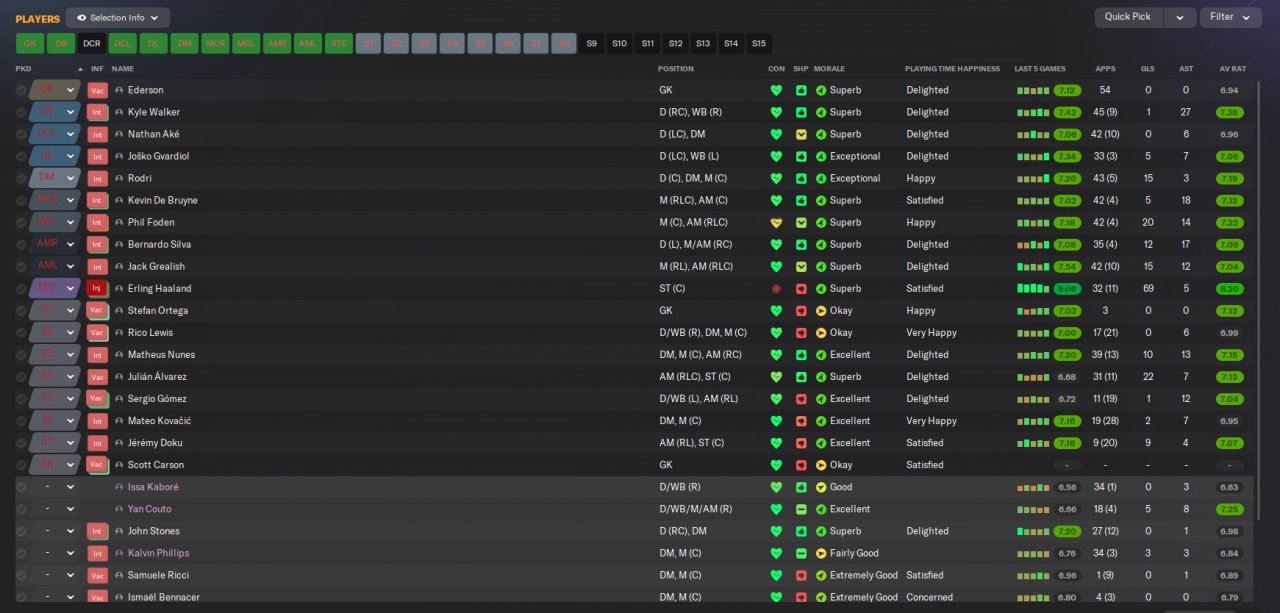Click the Quick Pick button
Image resolution: width=1280 pixels, height=613 pixels.
(x=1128, y=17)
